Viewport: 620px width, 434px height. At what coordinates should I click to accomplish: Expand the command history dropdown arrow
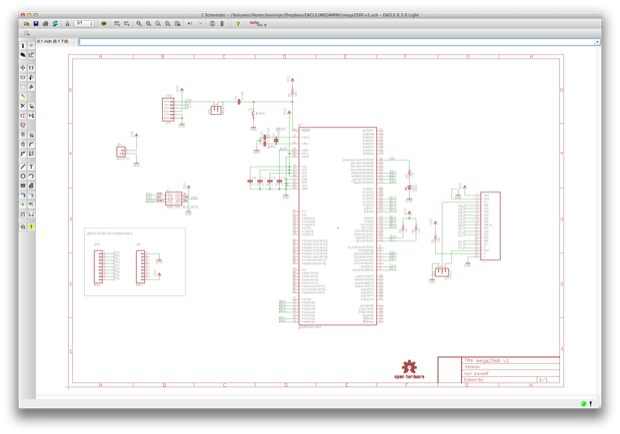[x=597, y=42]
